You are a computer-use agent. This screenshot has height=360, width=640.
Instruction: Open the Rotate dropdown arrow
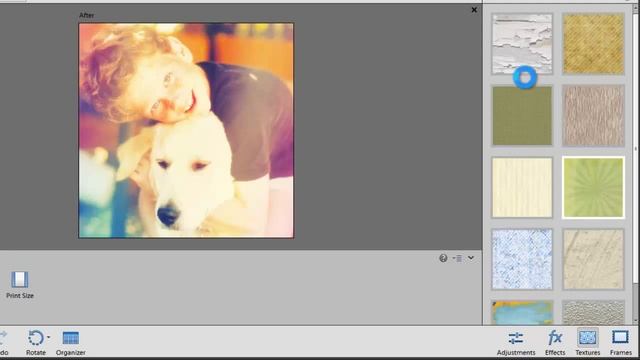[49, 337]
